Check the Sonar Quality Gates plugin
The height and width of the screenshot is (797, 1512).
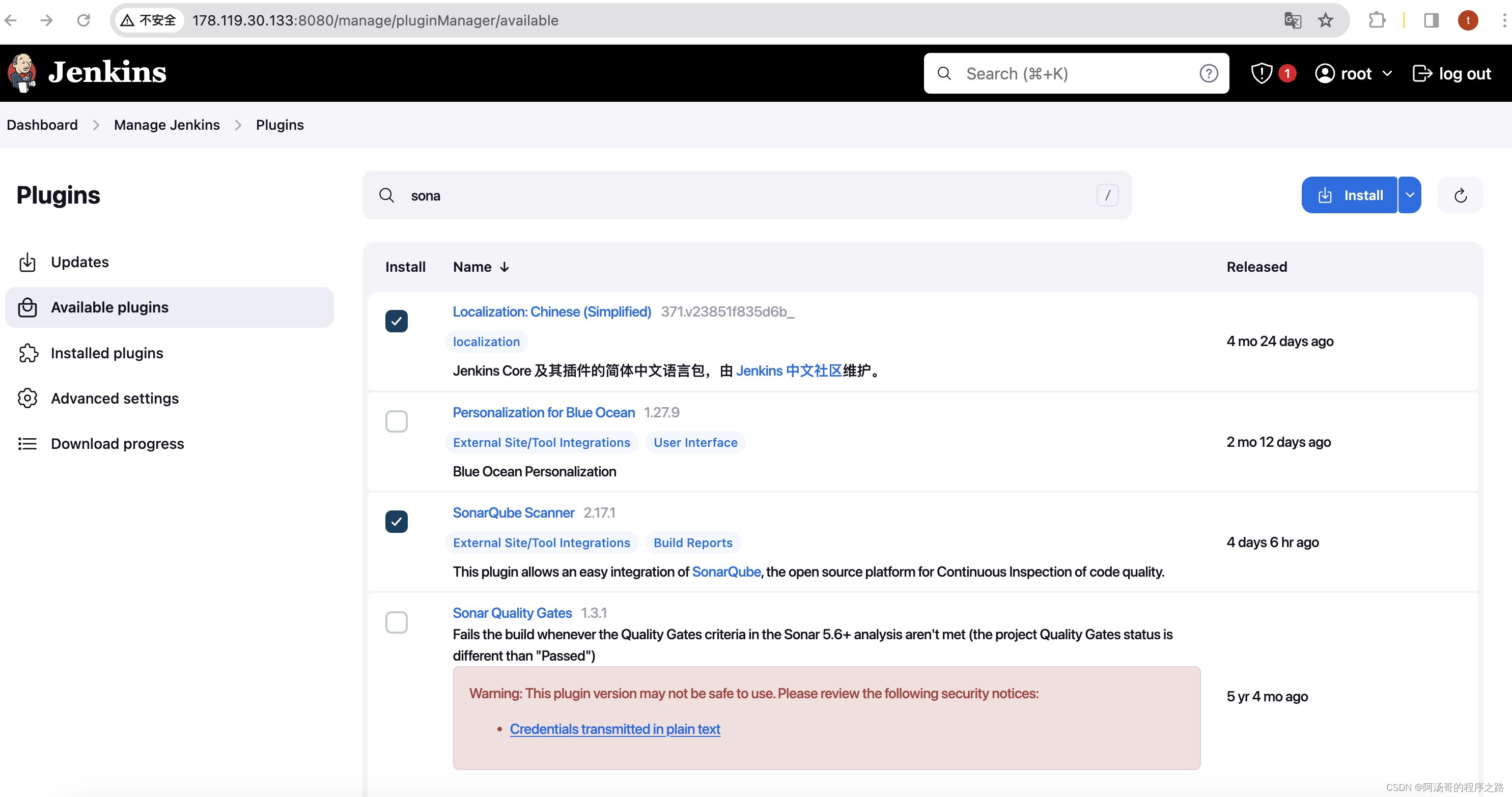(x=396, y=622)
